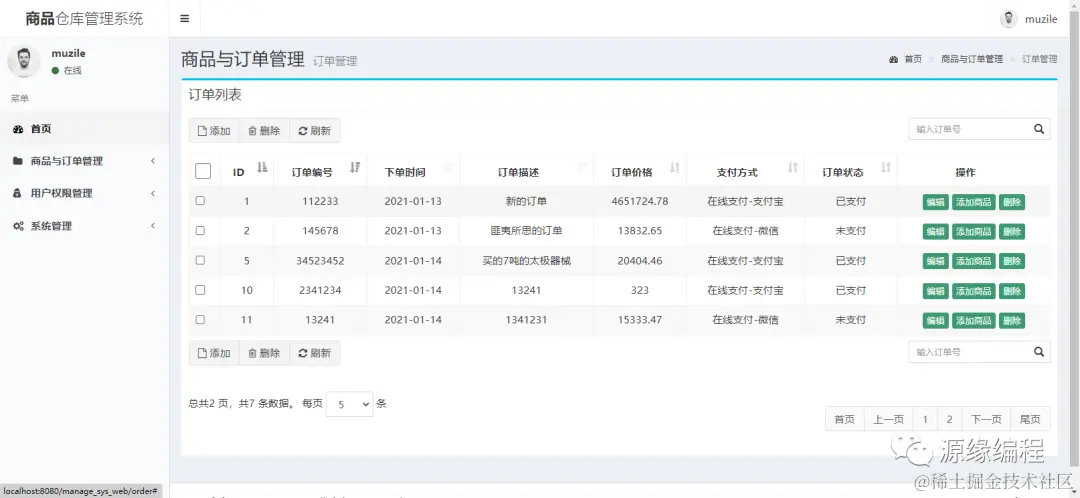Click top 删除 trash toolbar button
Screen dimensions: 1080x498
coord(264,131)
